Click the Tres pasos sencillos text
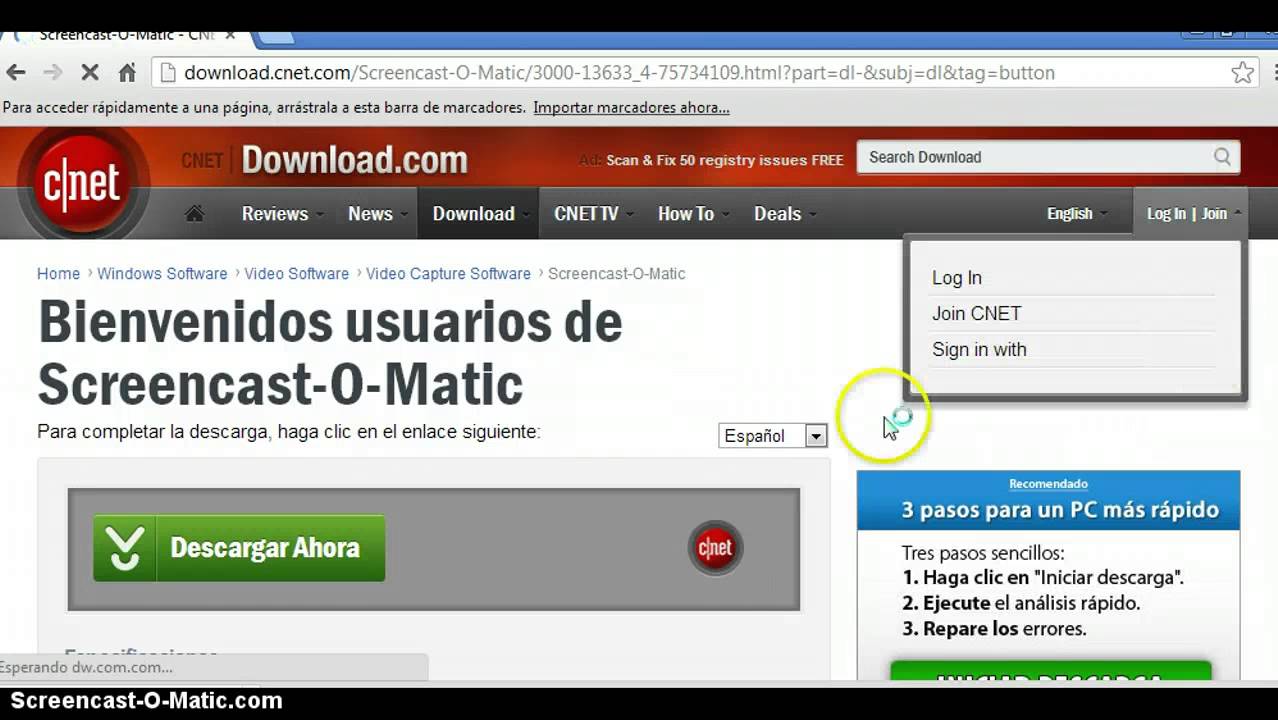The image size is (1278, 720). tap(983, 553)
